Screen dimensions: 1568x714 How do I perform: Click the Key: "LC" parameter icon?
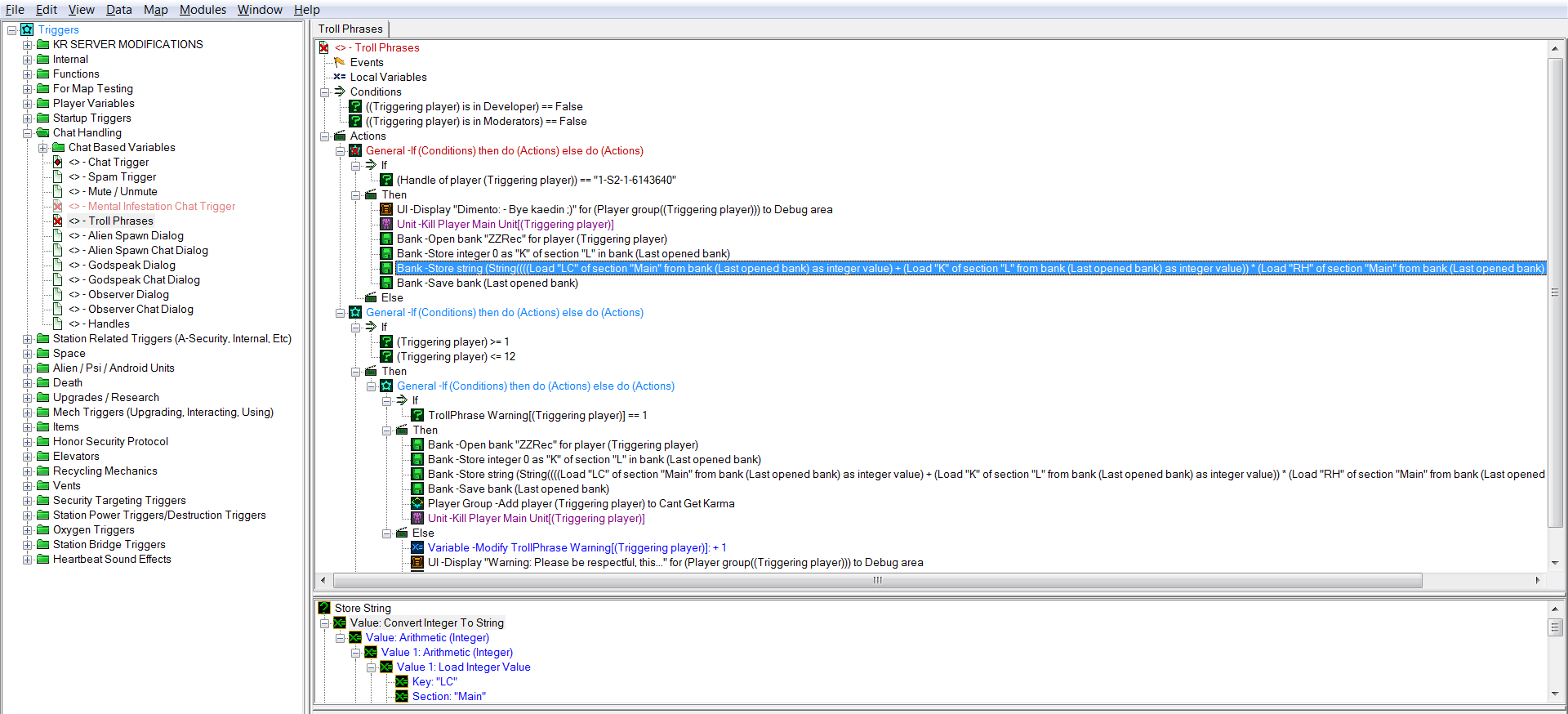pyautogui.click(x=402, y=681)
